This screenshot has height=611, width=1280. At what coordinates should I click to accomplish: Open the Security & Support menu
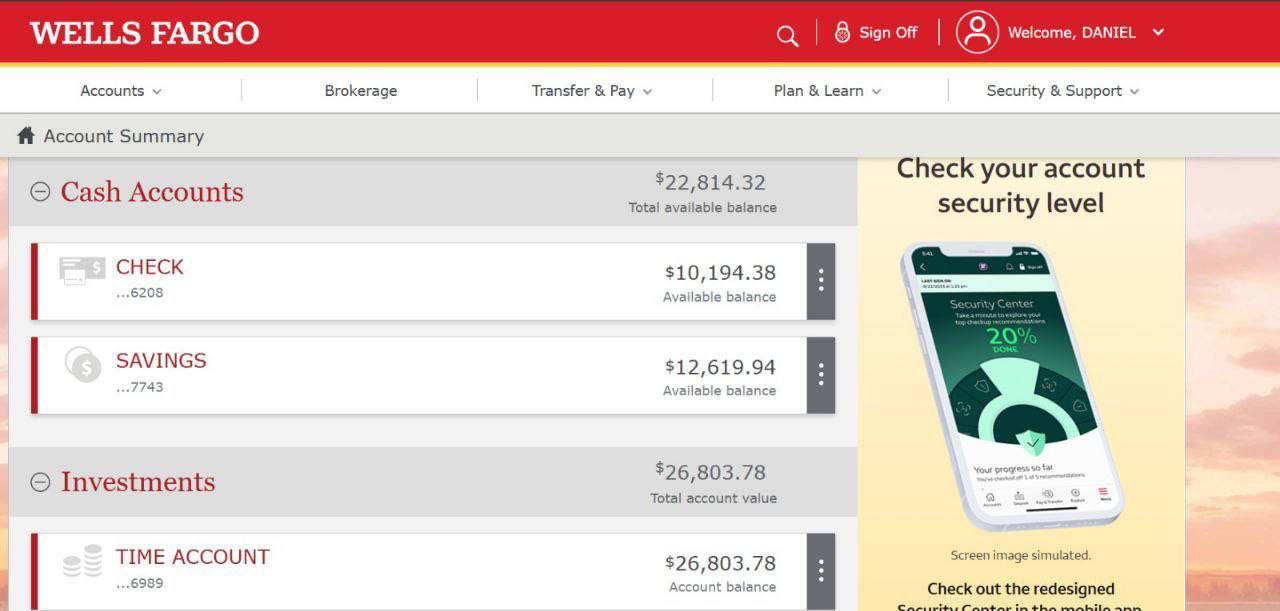tap(1062, 91)
